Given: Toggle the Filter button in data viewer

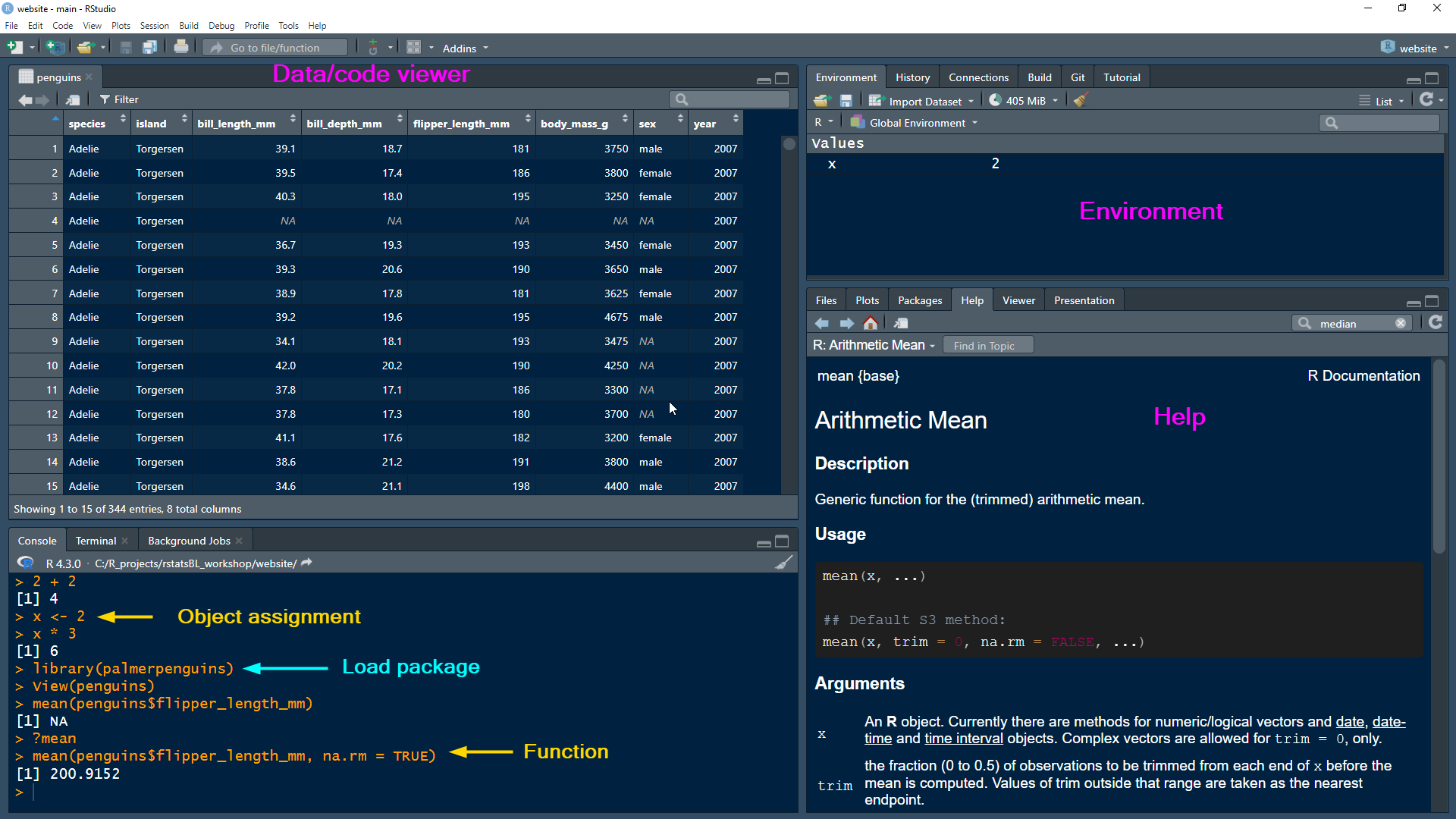Looking at the screenshot, I should click(x=120, y=99).
